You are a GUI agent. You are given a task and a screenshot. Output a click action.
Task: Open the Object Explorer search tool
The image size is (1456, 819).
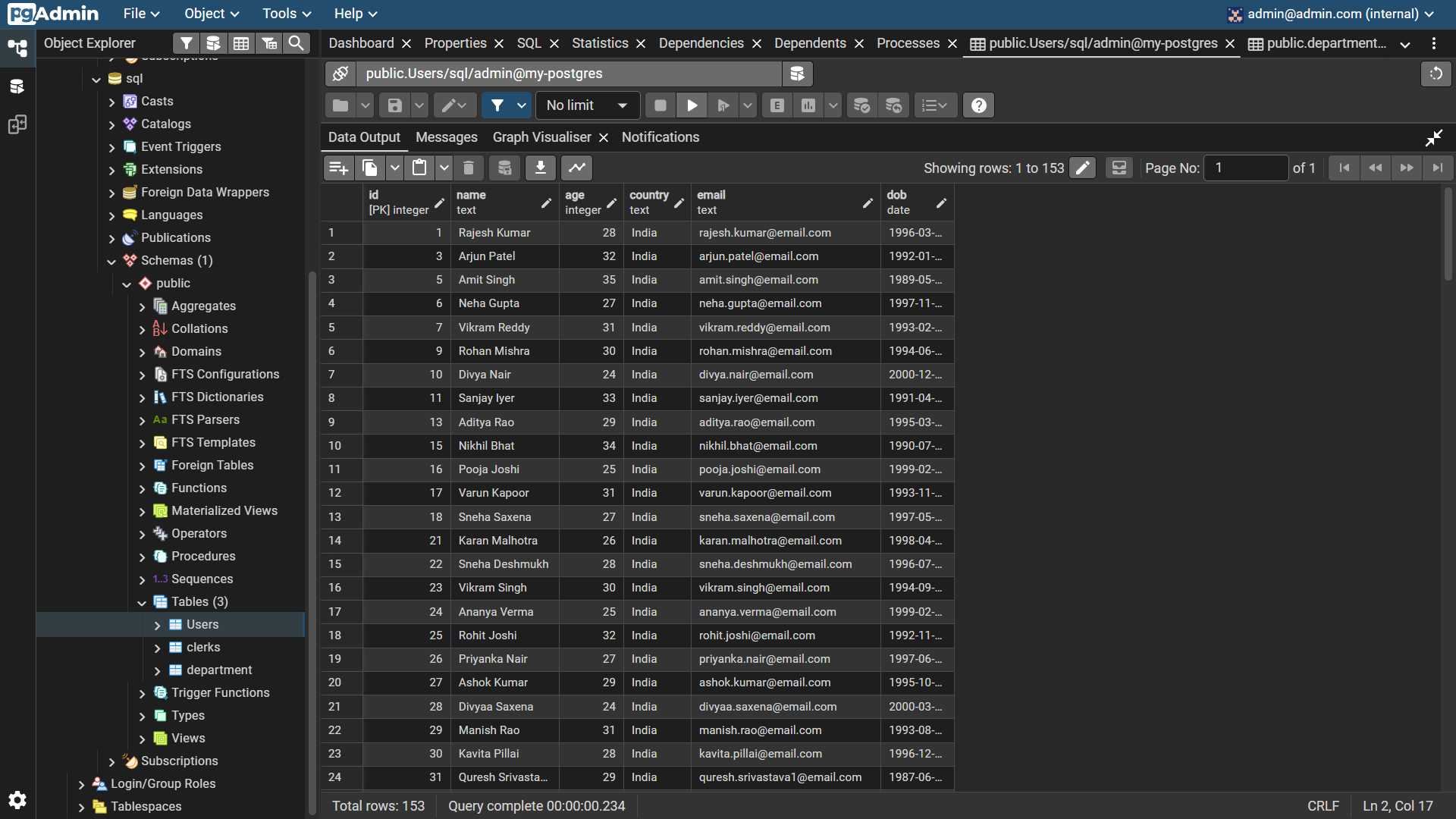coord(297,43)
